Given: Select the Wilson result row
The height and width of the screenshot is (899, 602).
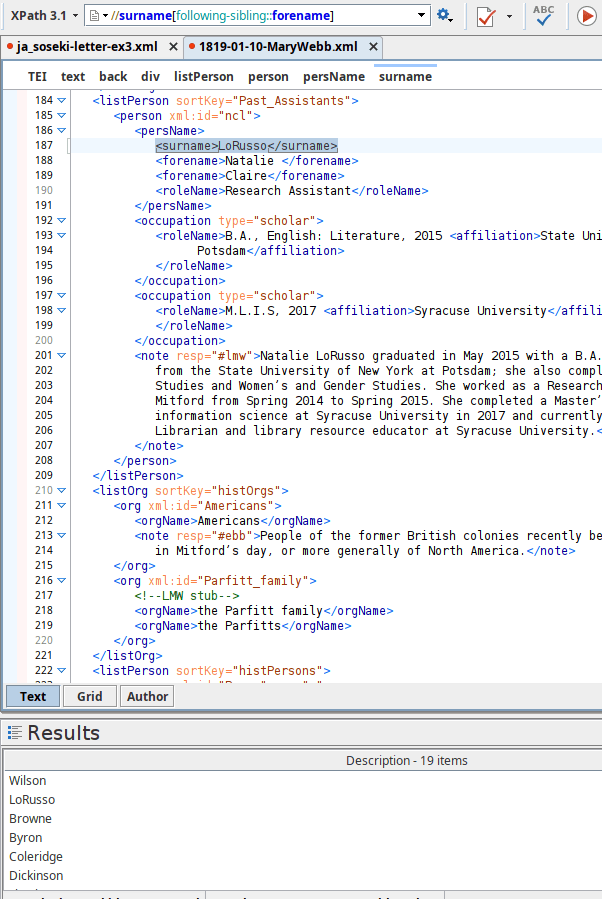Looking at the screenshot, I should point(304,780).
